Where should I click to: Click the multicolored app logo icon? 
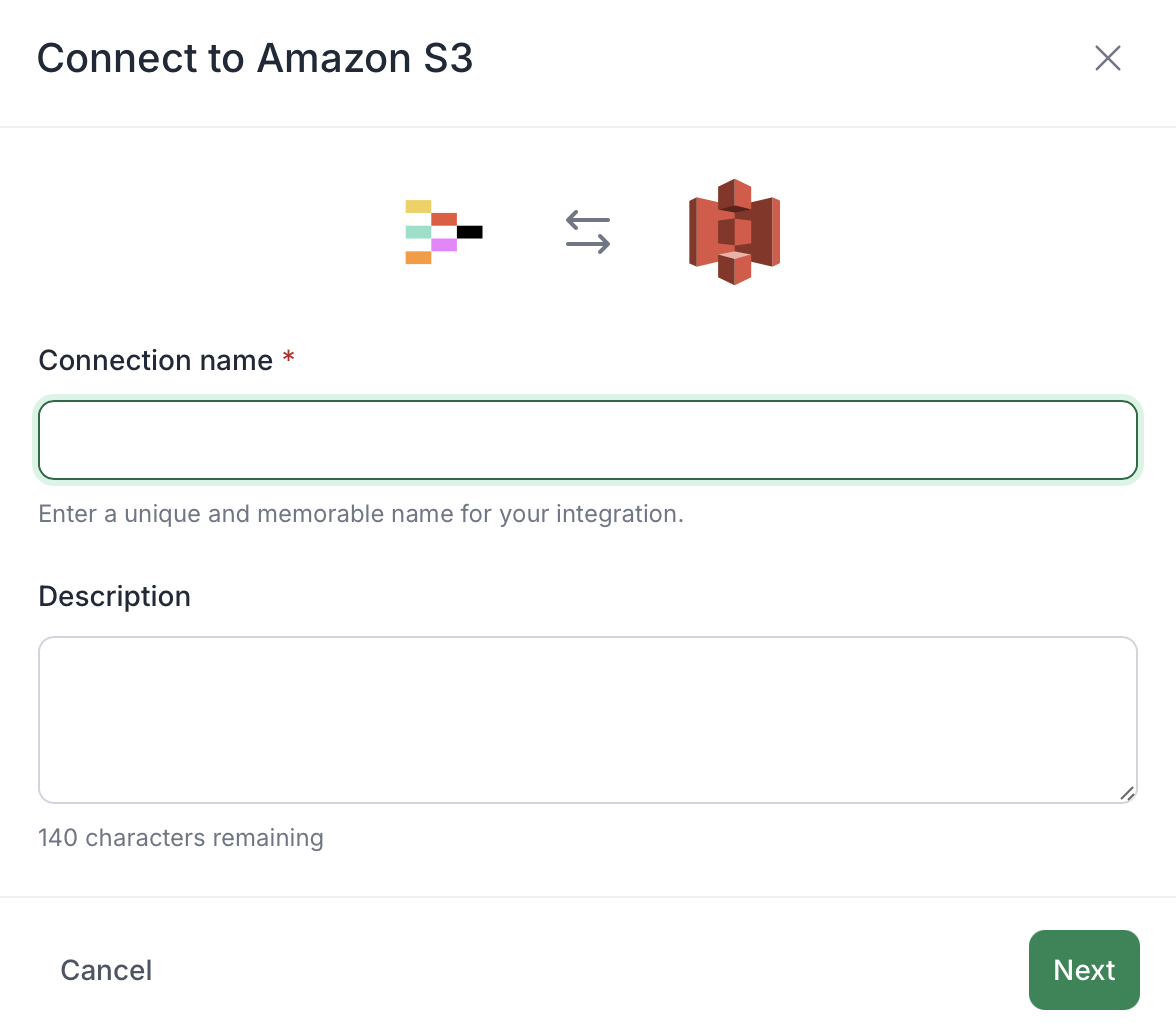(444, 232)
